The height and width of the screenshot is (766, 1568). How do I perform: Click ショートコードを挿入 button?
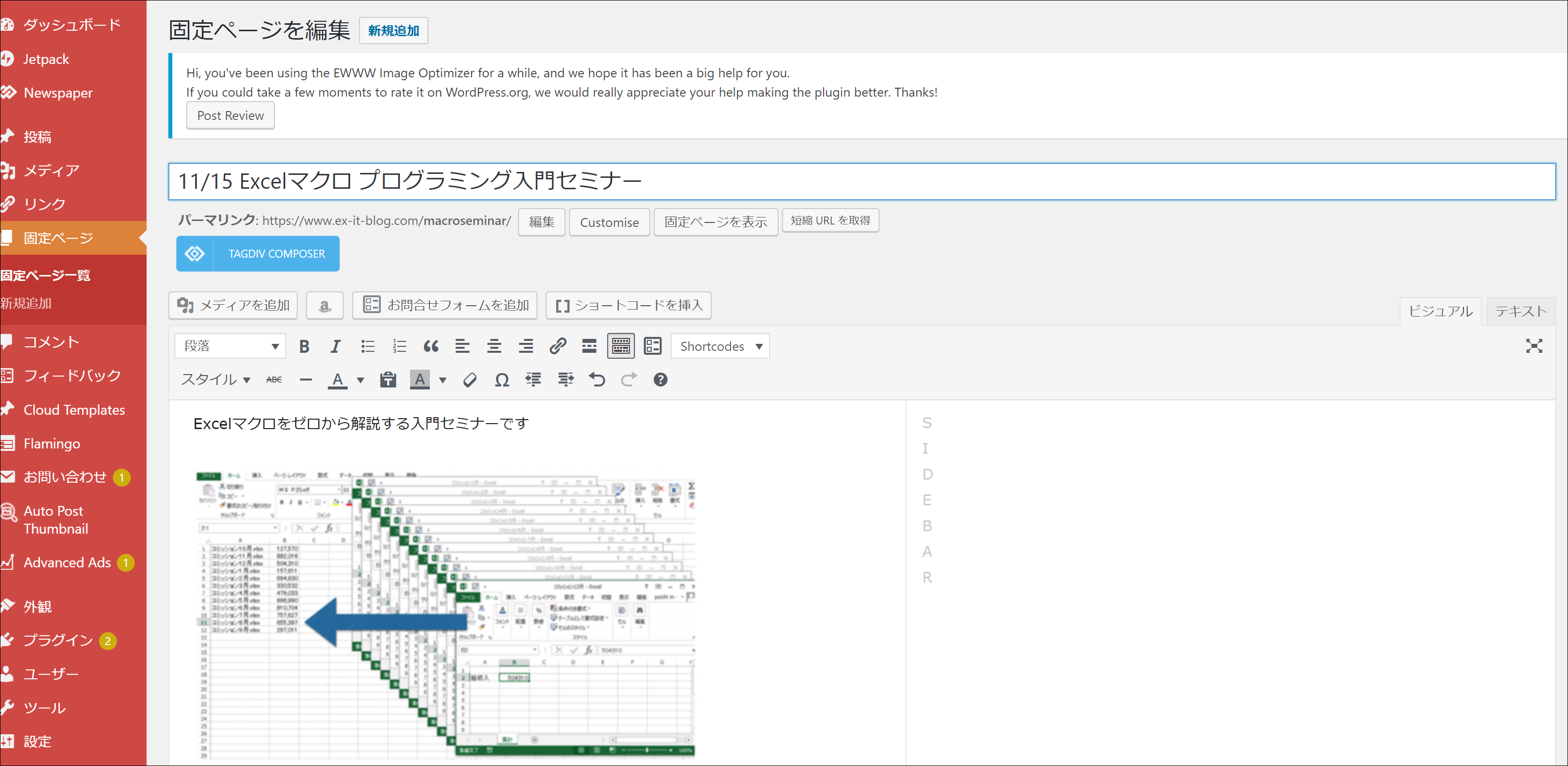click(x=628, y=306)
